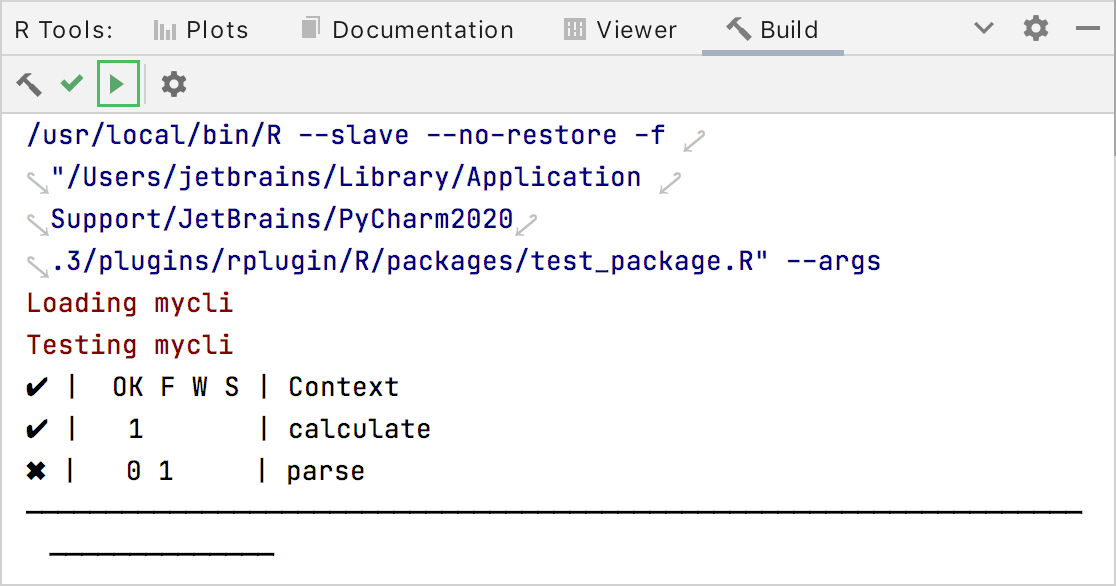Run Check Package with green checkmark icon
This screenshot has height=586, width=1116.
(x=71, y=85)
